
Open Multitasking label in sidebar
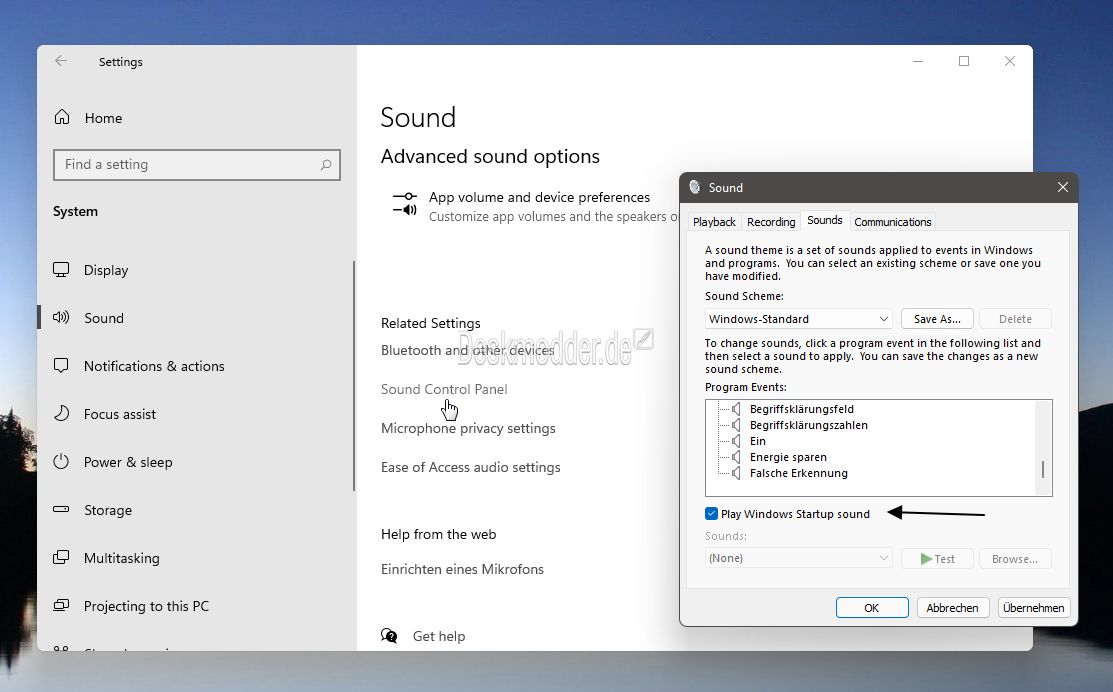click(121, 558)
